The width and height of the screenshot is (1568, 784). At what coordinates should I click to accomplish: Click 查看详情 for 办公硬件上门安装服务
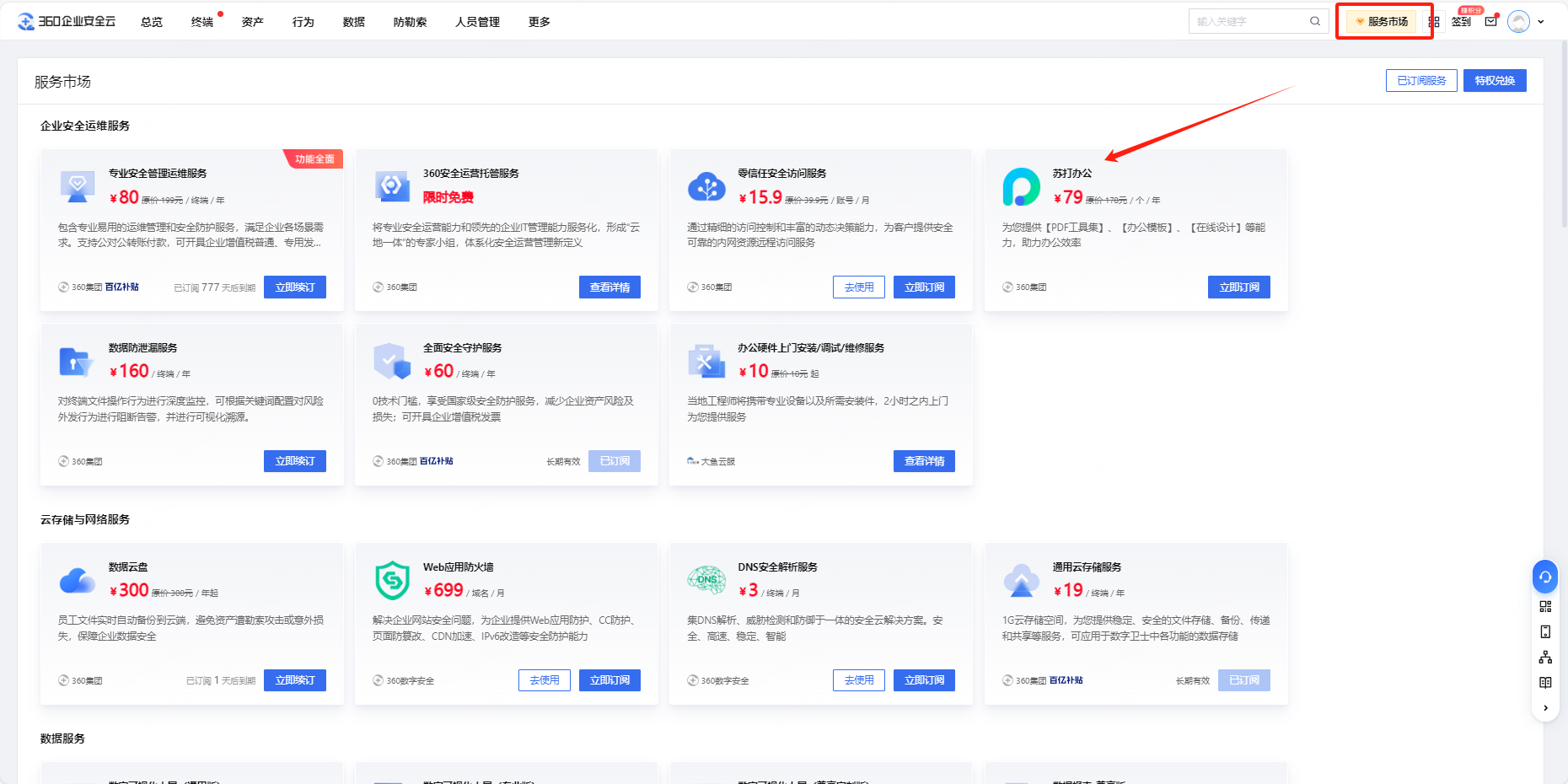click(924, 461)
